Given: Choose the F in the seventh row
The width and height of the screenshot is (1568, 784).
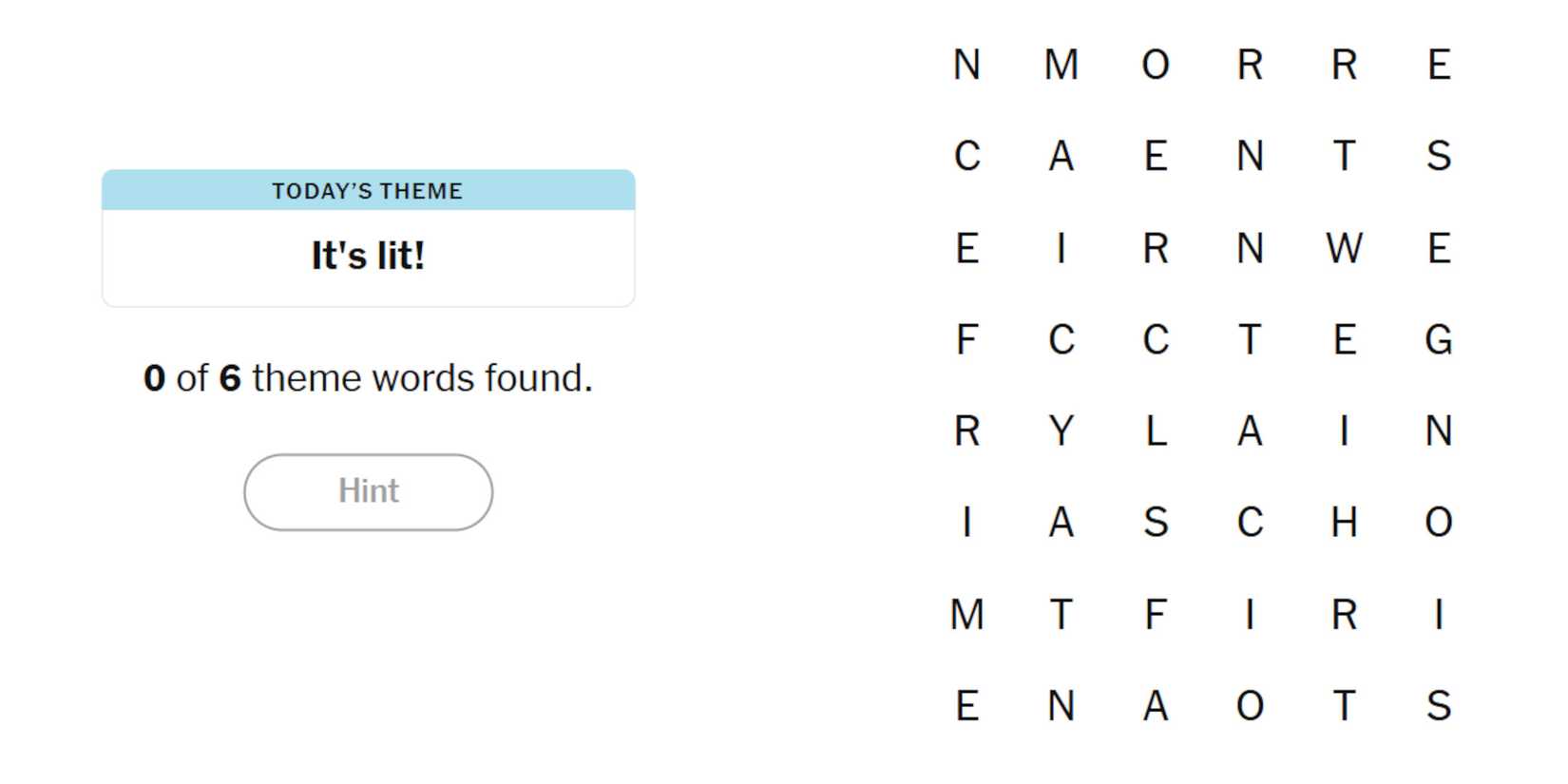Looking at the screenshot, I should click(1155, 614).
